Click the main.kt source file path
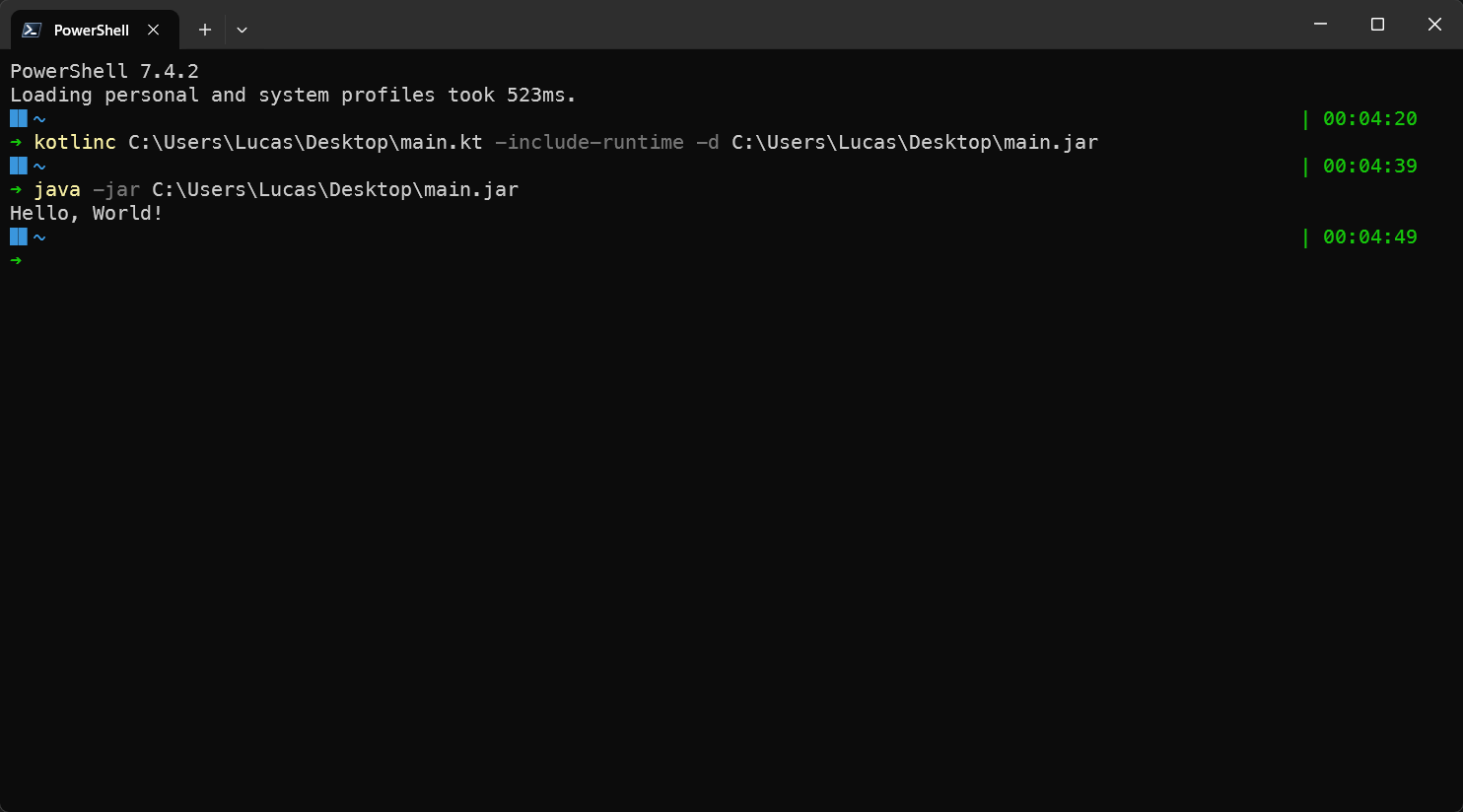The image size is (1463, 812). pos(306,142)
